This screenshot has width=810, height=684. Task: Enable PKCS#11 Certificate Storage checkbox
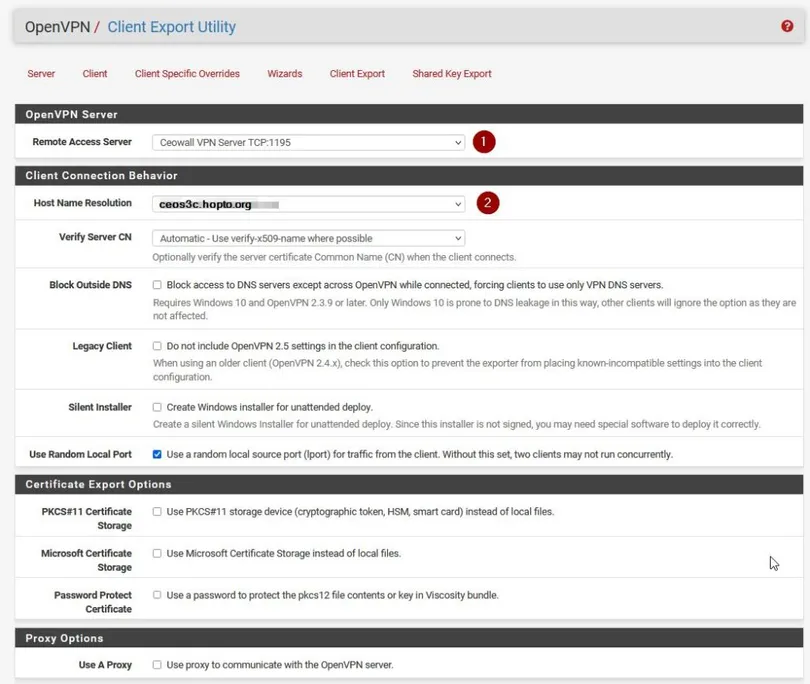(x=157, y=511)
